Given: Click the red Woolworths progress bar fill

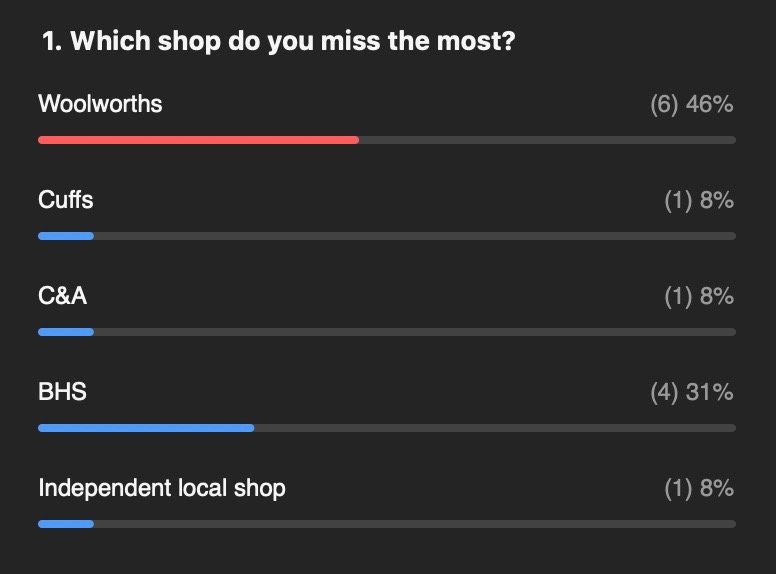Looking at the screenshot, I should click(x=198, y=140).
